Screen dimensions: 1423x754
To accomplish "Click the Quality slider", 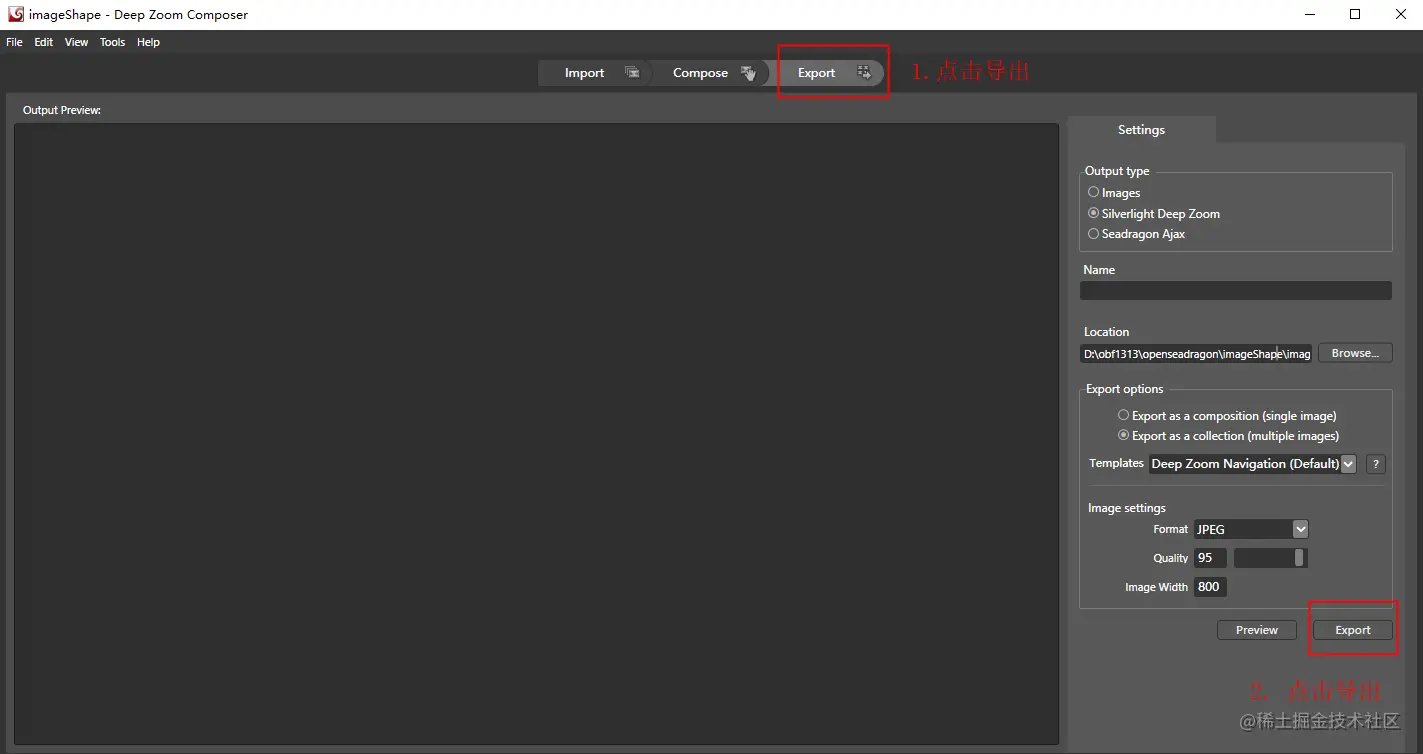I will click(x=1271, y=558).
